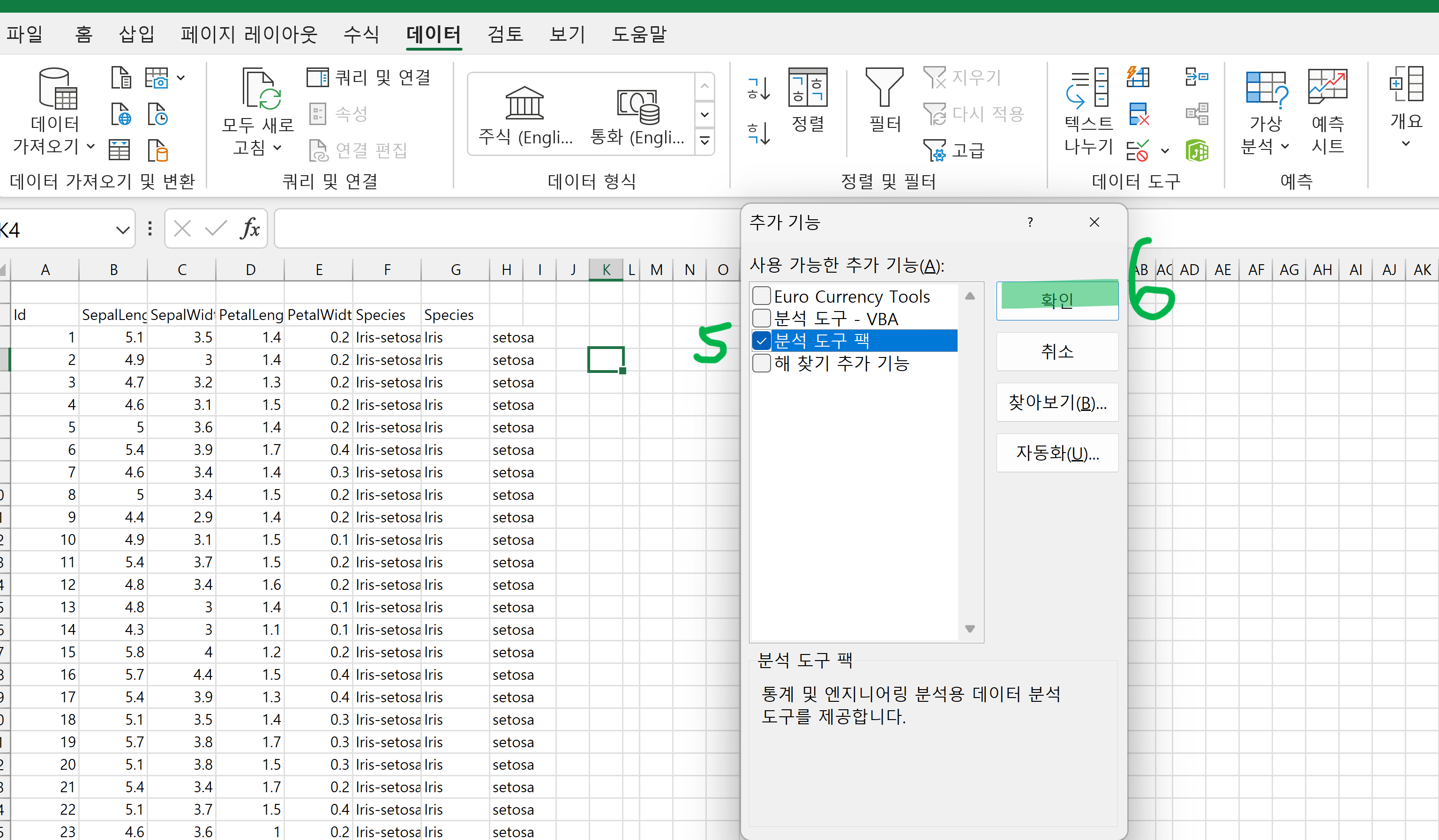Click the Advanced filter icon
This screenshot has height=840, width=1439.
coord(936,151)
